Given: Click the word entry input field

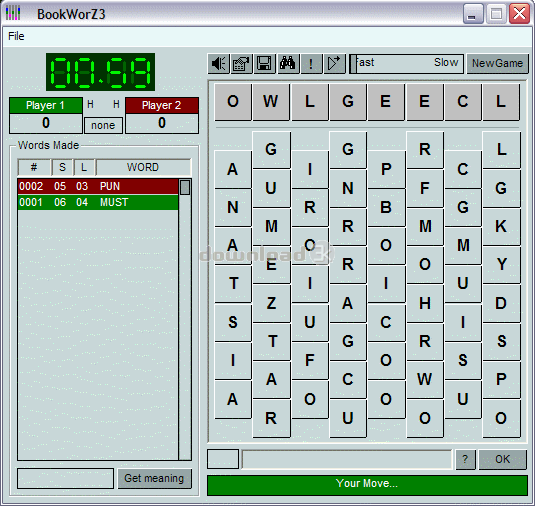Looking at the screenshot, I should [x=347, y=459].
